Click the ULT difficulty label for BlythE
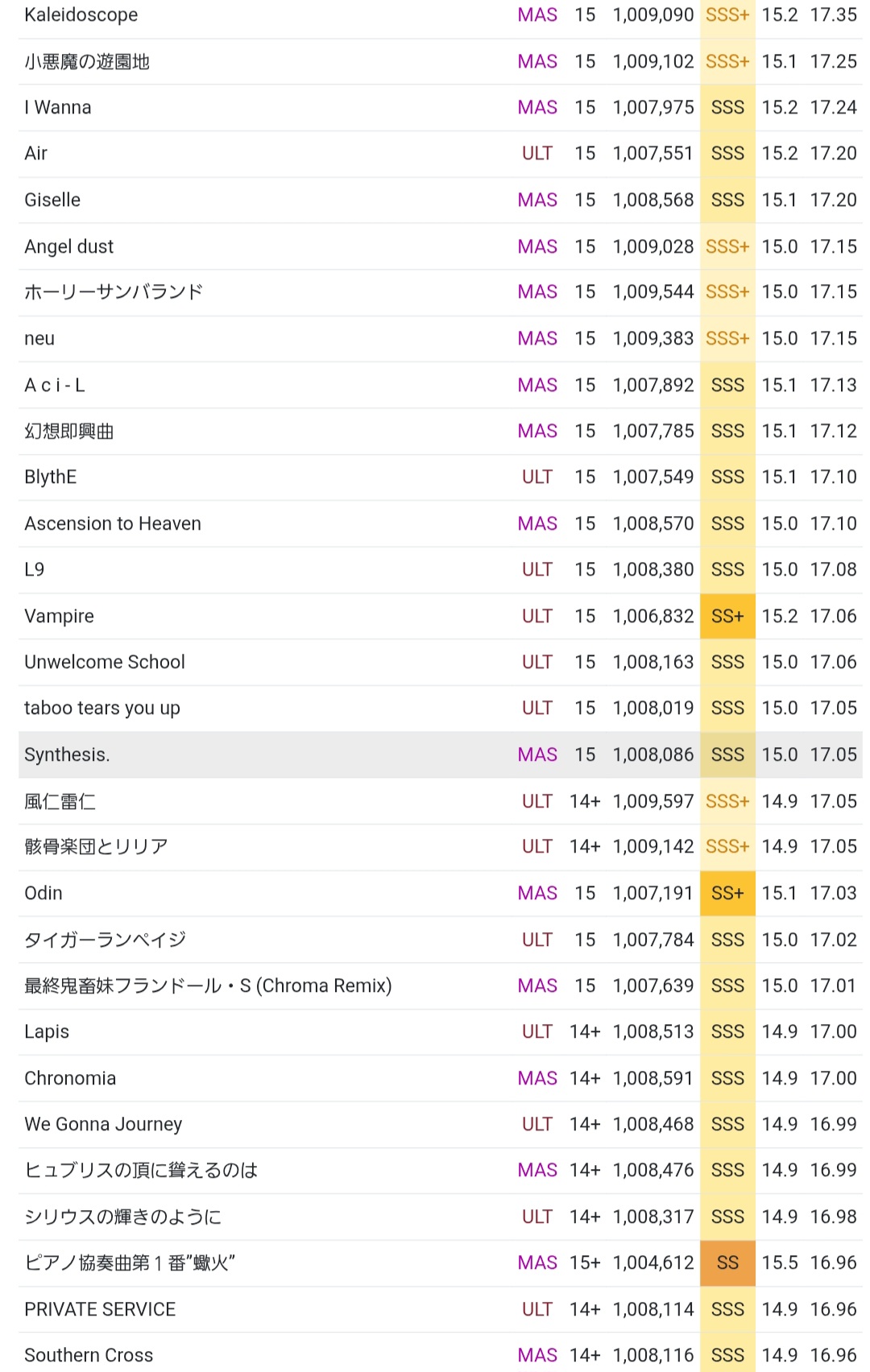The image size is (870, 1372). point(537,477)
